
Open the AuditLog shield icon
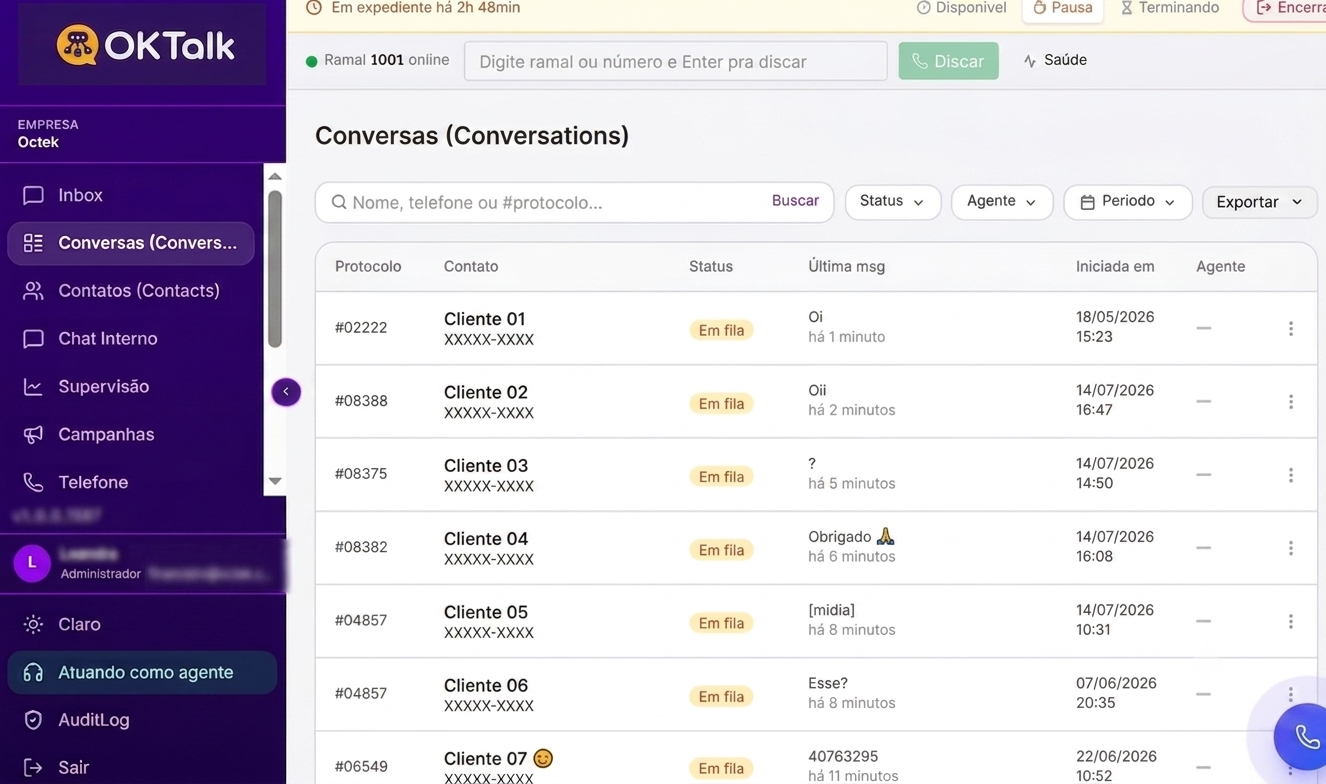tap(33, 720)
